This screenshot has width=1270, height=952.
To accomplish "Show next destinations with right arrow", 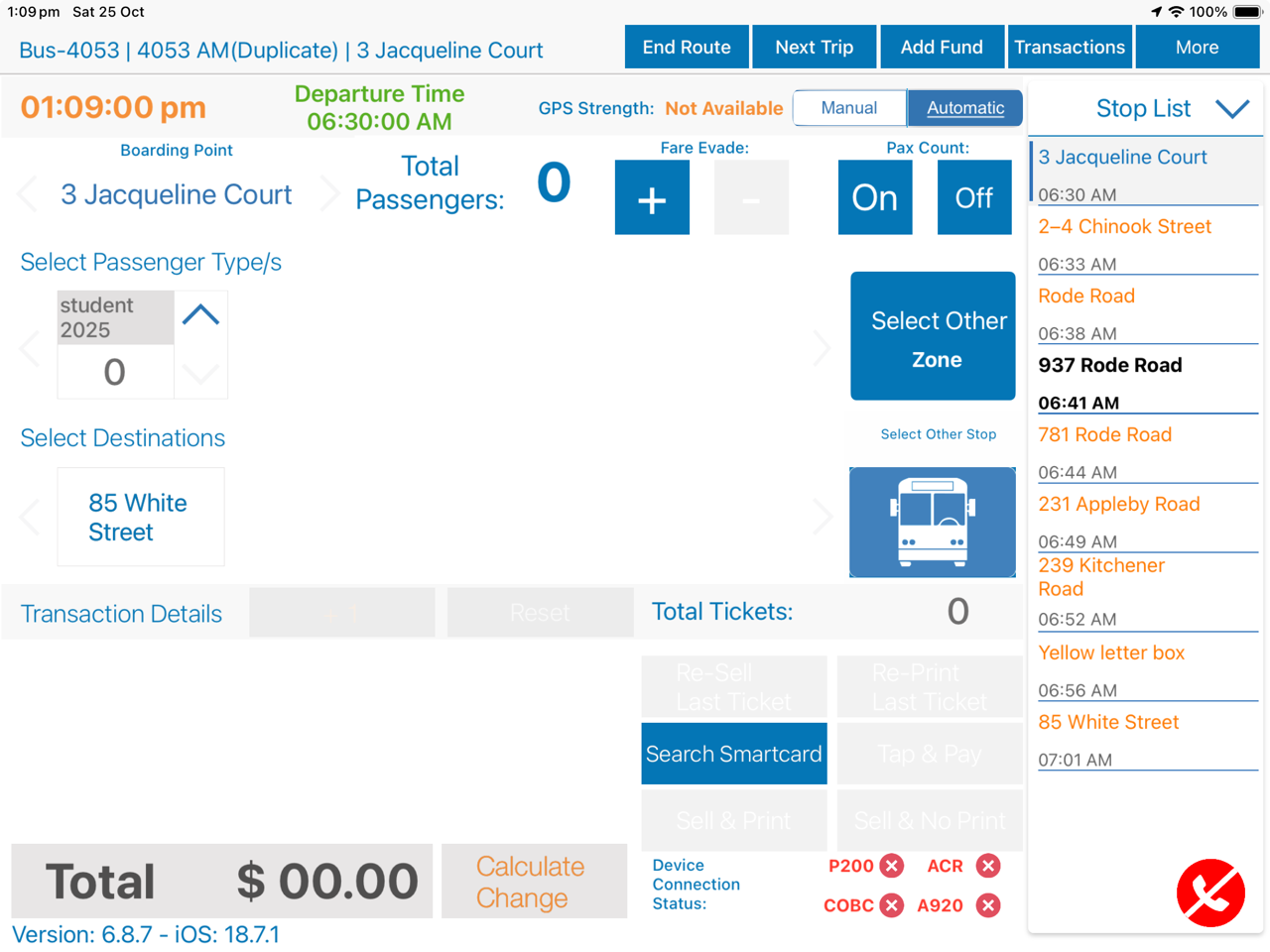I will pos(822,517).
